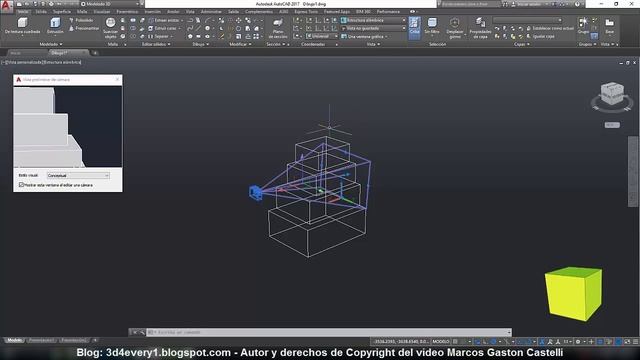Open the Modelado 3D workspace dropdown
The image size is (640, 360).
110,4
